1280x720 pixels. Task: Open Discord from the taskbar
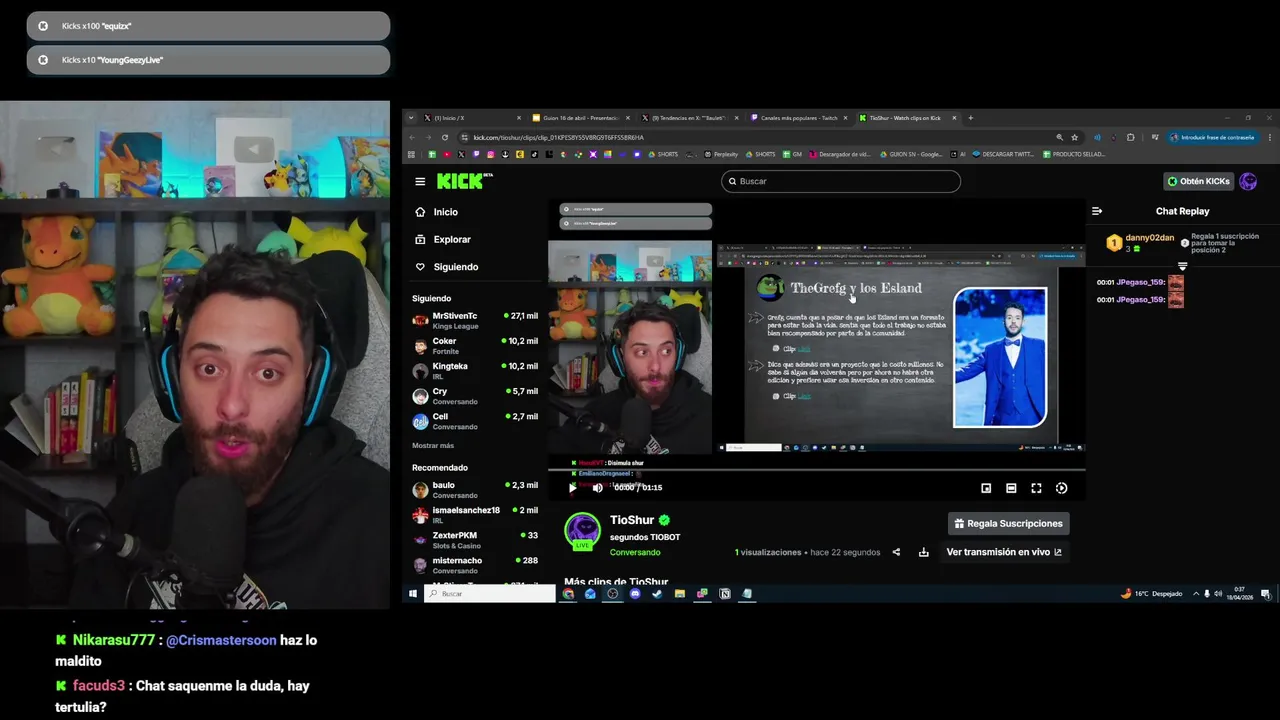[x=635, y=594]
